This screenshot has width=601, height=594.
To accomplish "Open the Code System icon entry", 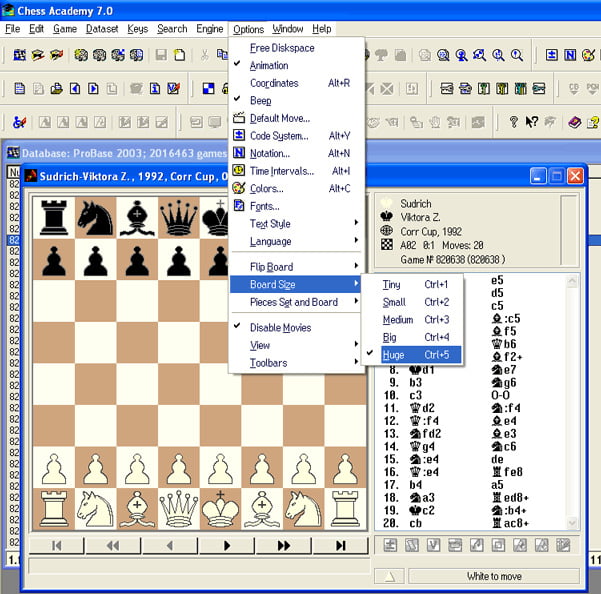I will (x=279, y=136).
